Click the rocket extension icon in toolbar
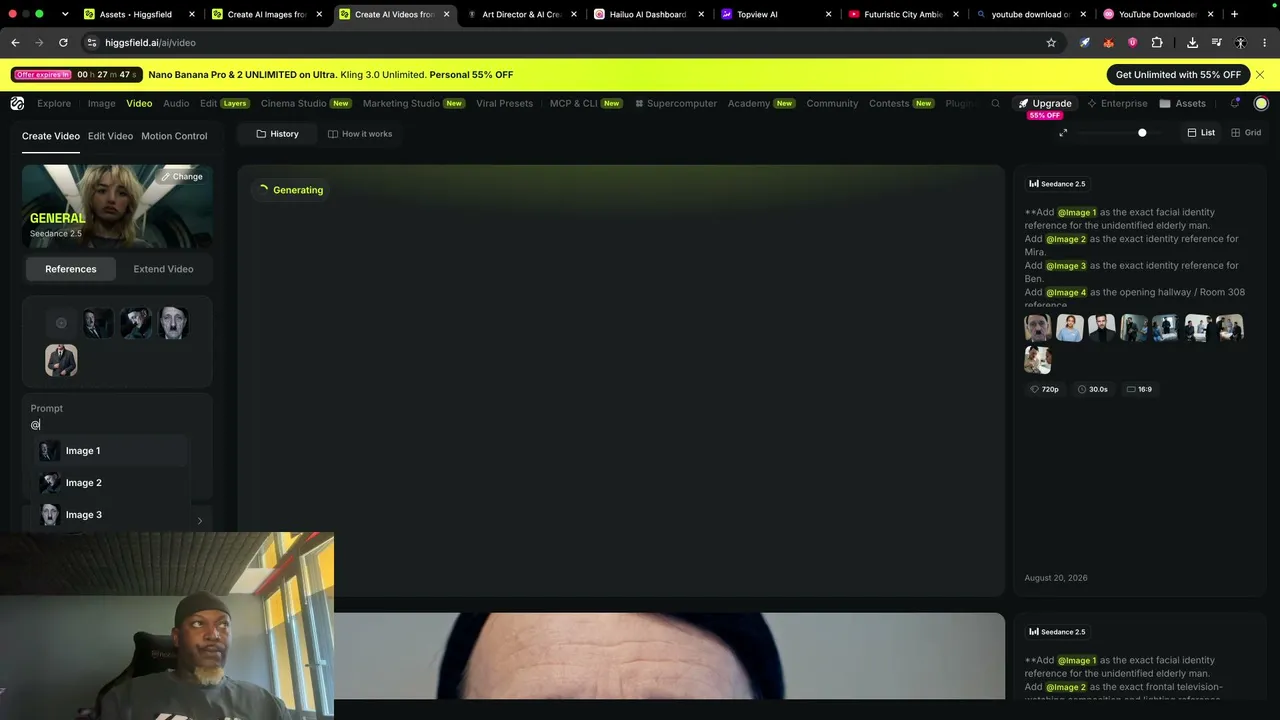The image size is (1280, 720). click(1084, 43)
